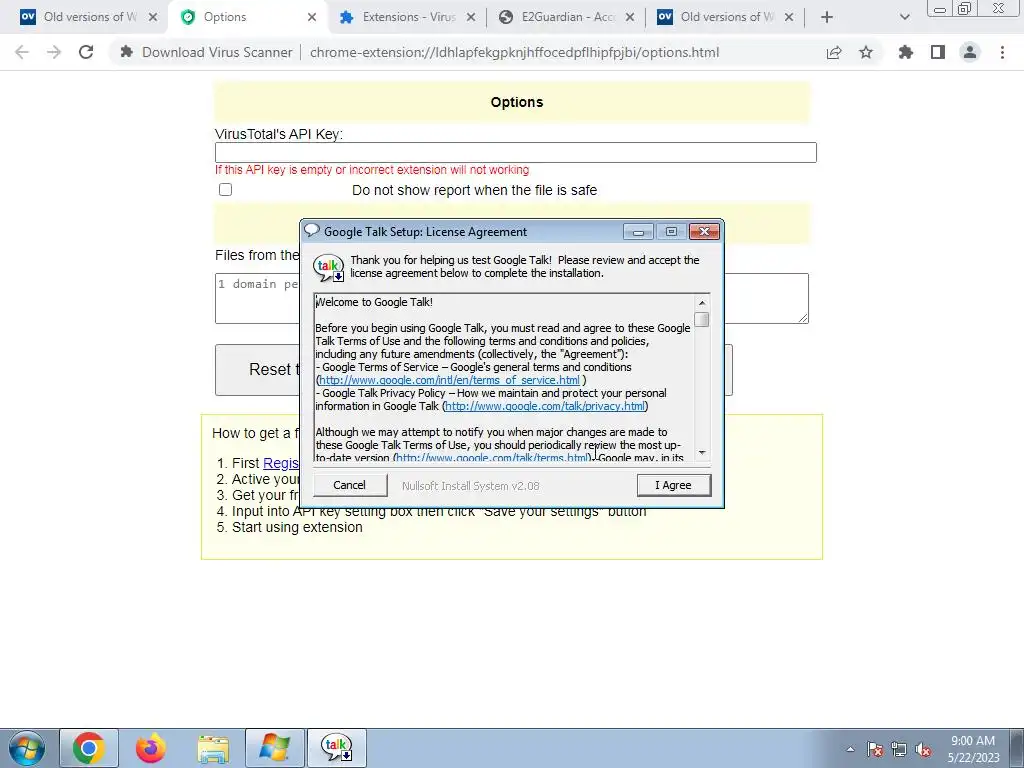
Task: Click the Register link in the instructions
Action: pyautogui.click(x=281, y=463)
